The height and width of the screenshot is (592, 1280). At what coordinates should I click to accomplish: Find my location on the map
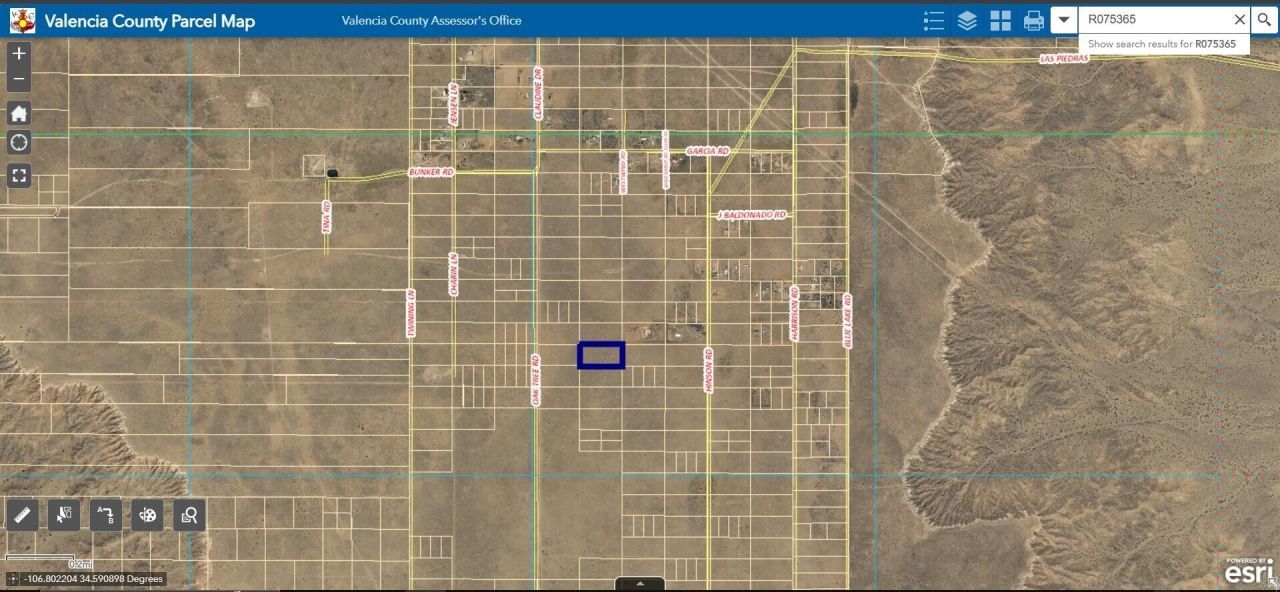[x=19, y=143]
